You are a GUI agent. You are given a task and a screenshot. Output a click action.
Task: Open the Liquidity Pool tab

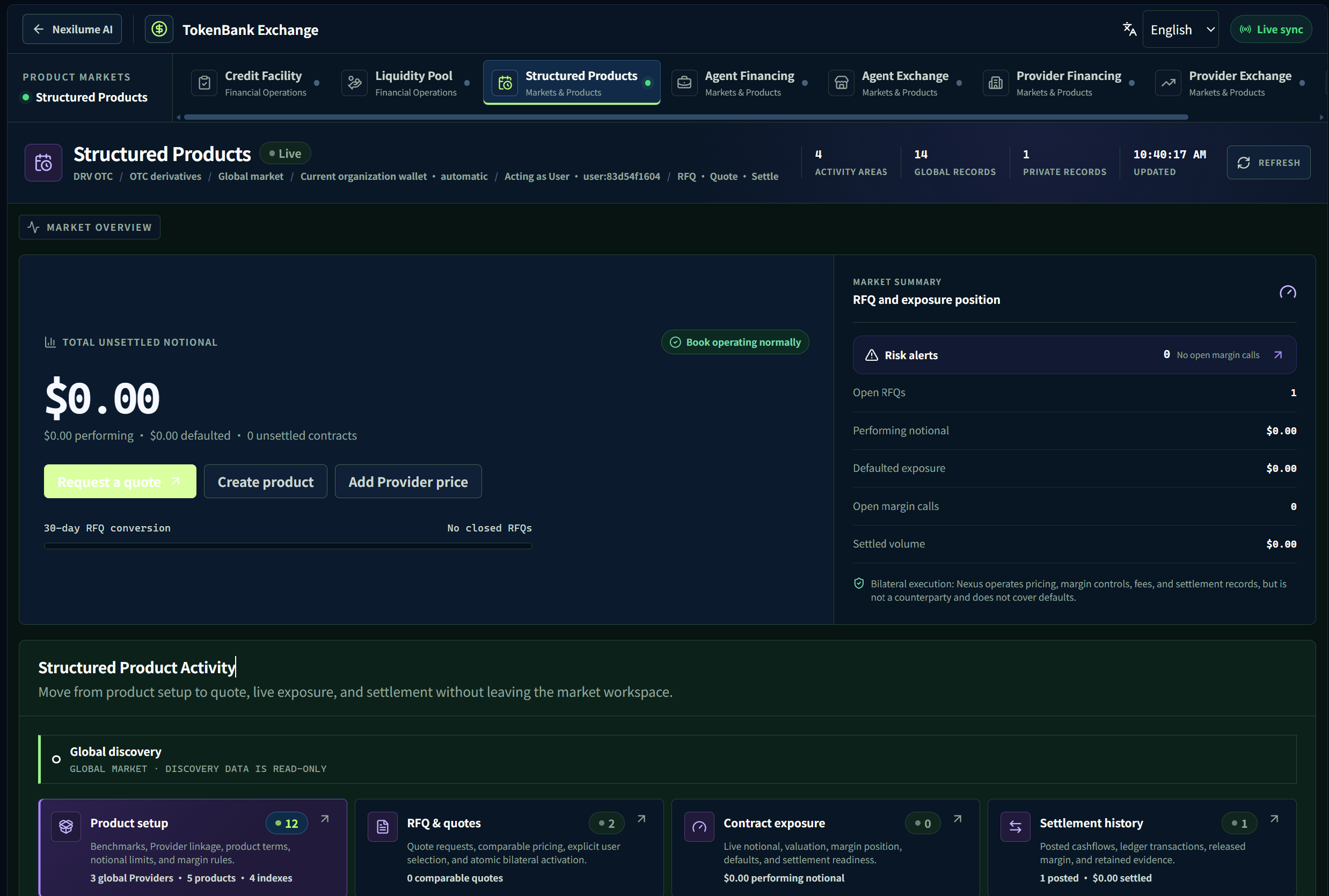pyautogui.click(x=406, y=83)
